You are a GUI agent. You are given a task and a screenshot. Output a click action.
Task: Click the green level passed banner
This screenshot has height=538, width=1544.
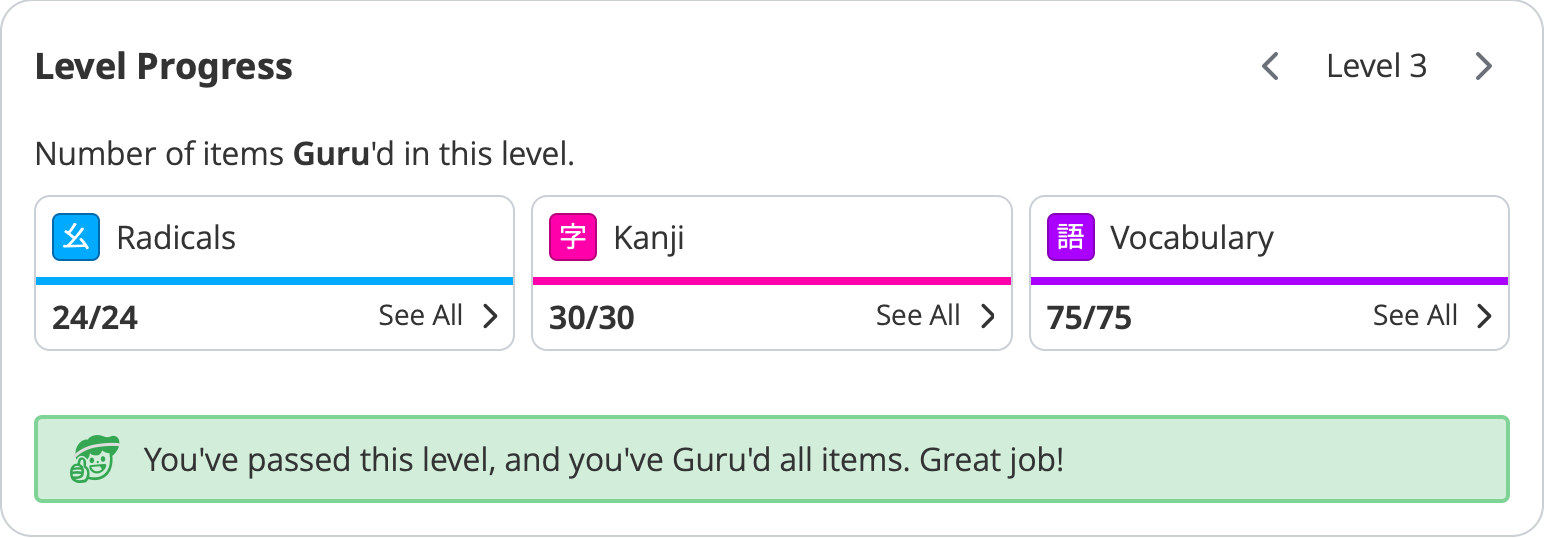771,460
